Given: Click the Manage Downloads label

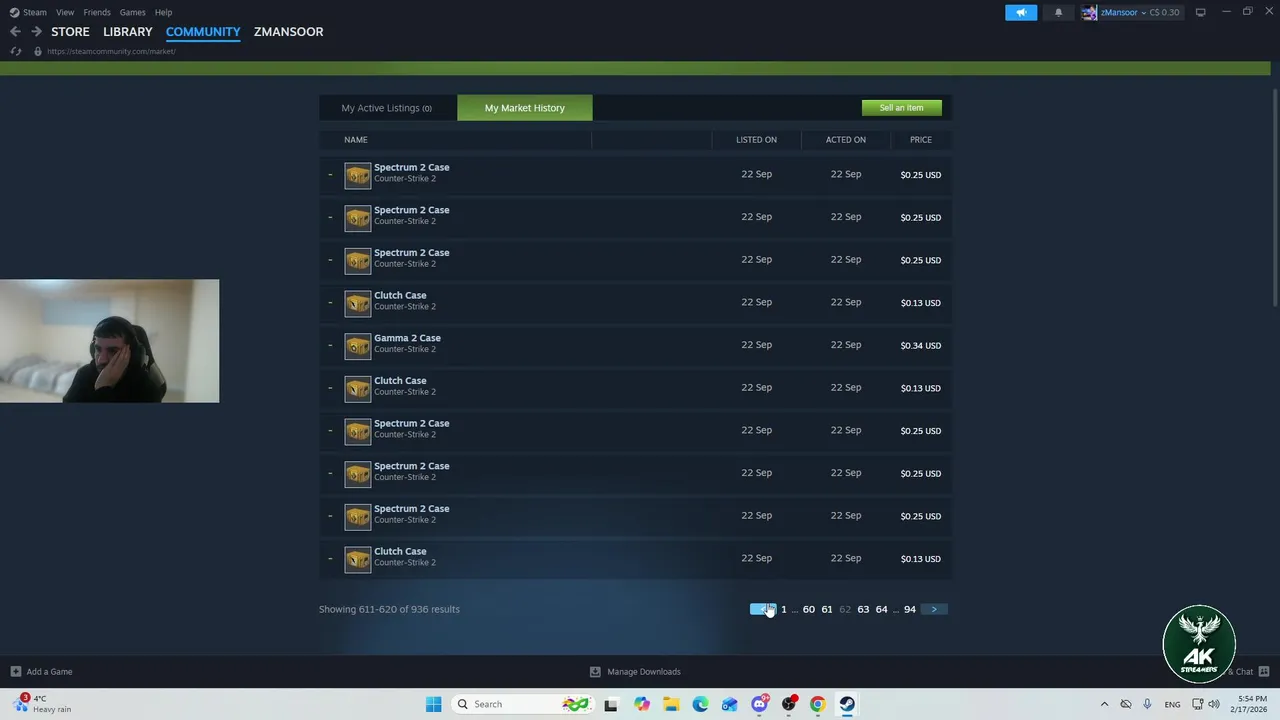Looking at the screenshot, I should [x=644, y=672].
